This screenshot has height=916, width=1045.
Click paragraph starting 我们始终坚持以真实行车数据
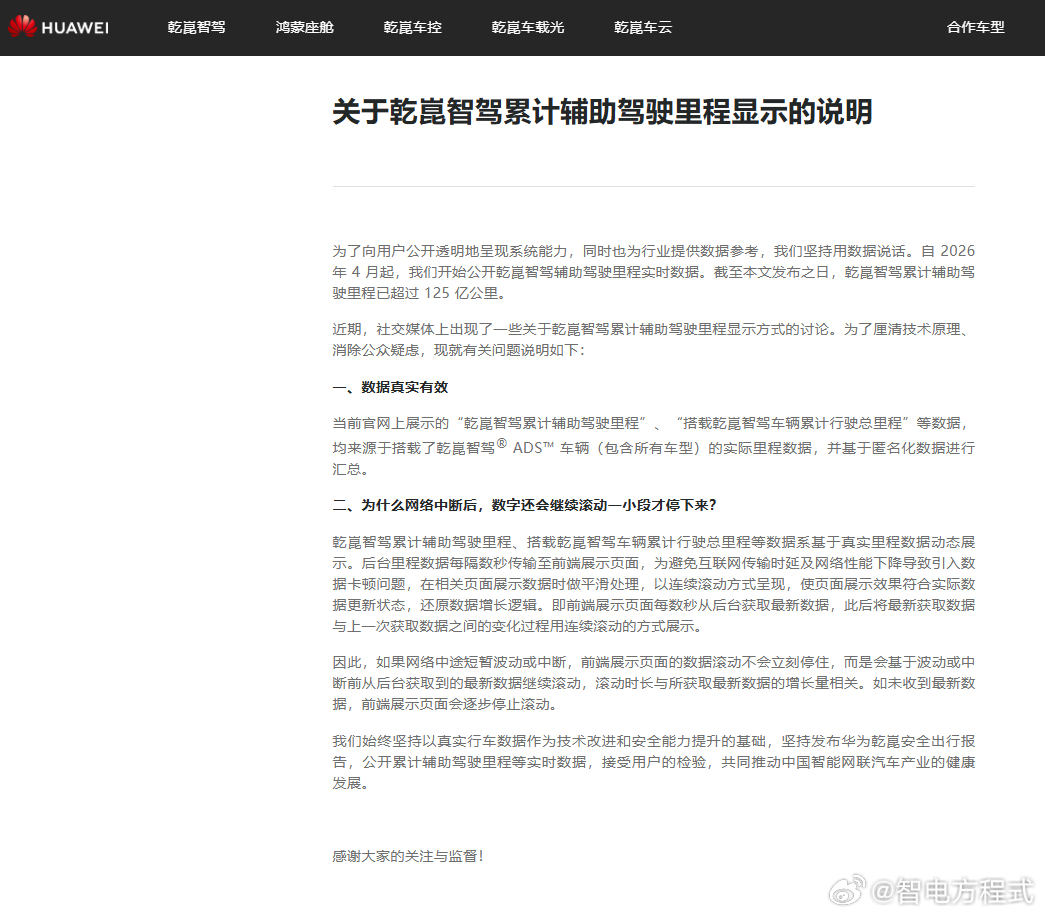(x=654, y=762)
